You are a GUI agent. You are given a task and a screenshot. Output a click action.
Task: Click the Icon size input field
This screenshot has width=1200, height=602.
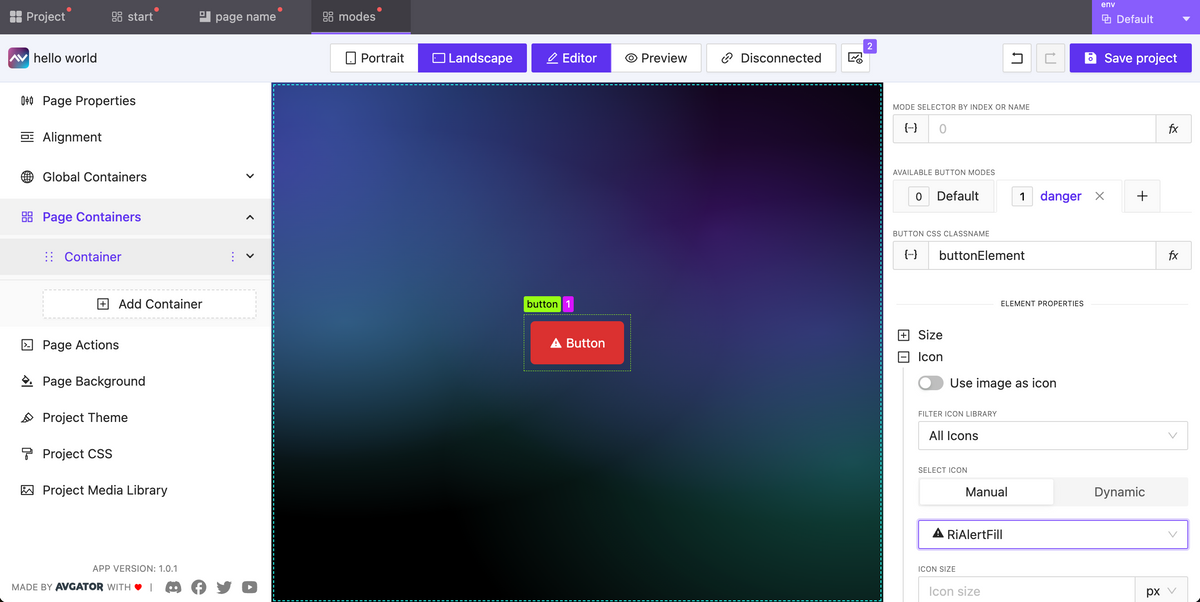pyautogui.click(x=1026, y=590)
